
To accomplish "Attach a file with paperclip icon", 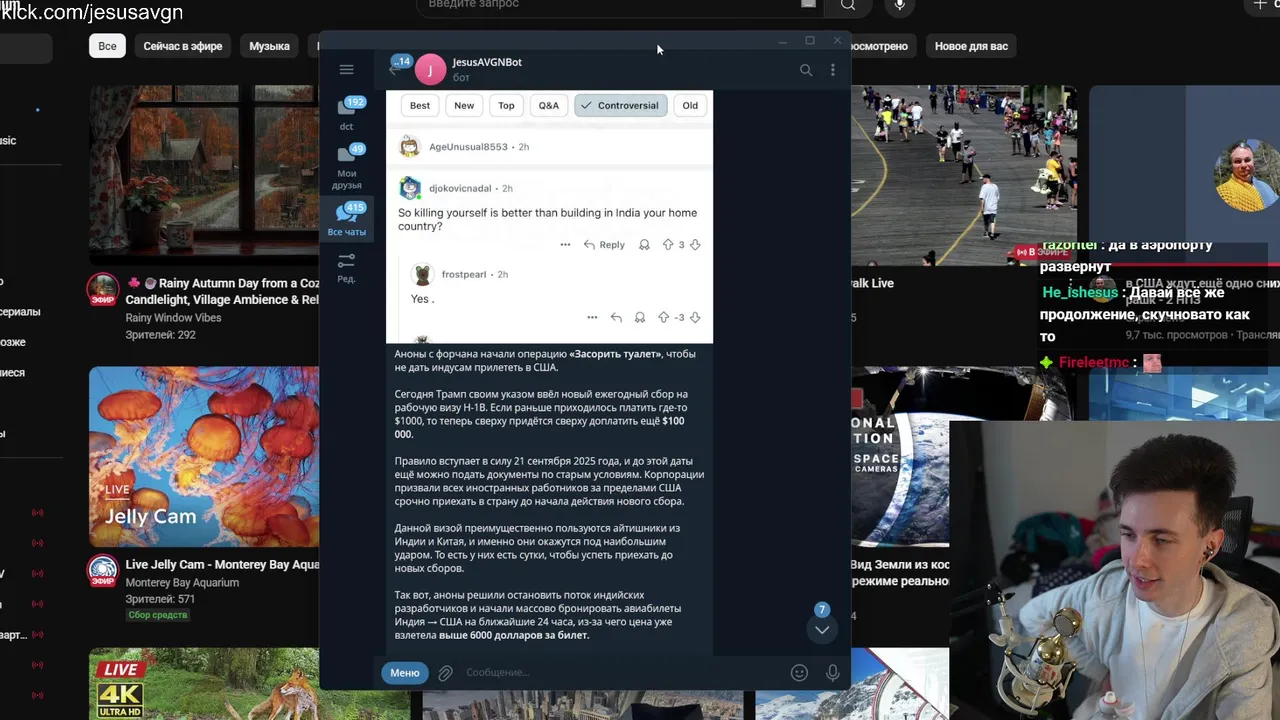I will (446, 673).
